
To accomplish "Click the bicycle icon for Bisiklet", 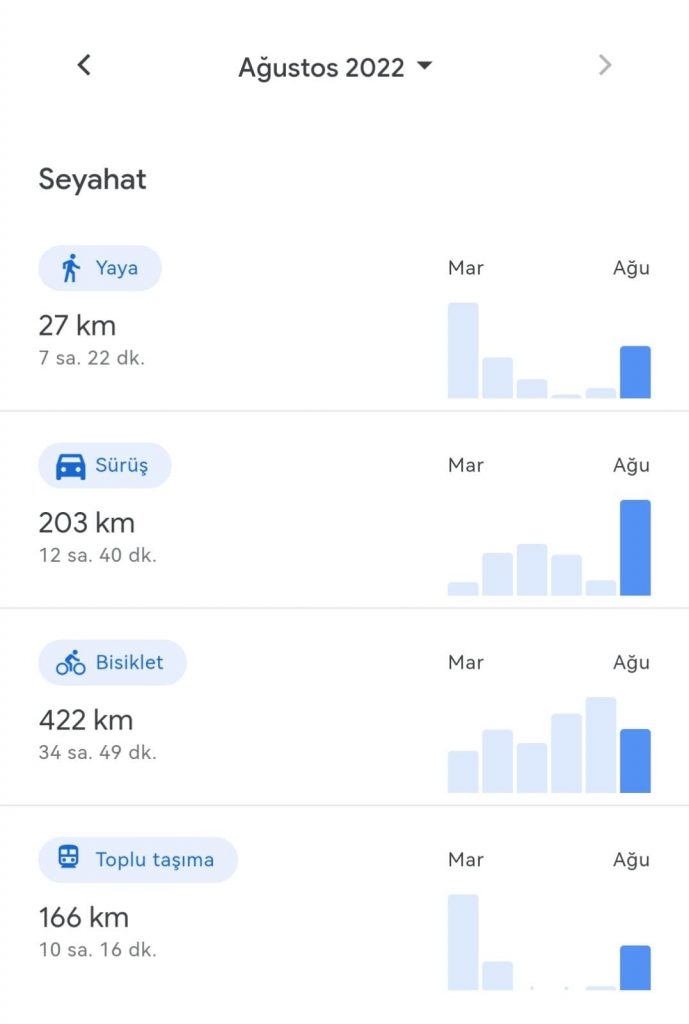I will click(x=71, y=662).
